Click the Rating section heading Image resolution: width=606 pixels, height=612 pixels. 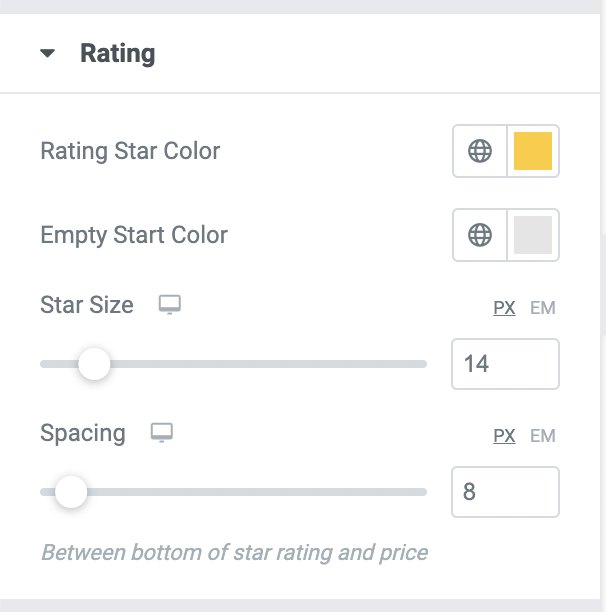coord(117,53)
